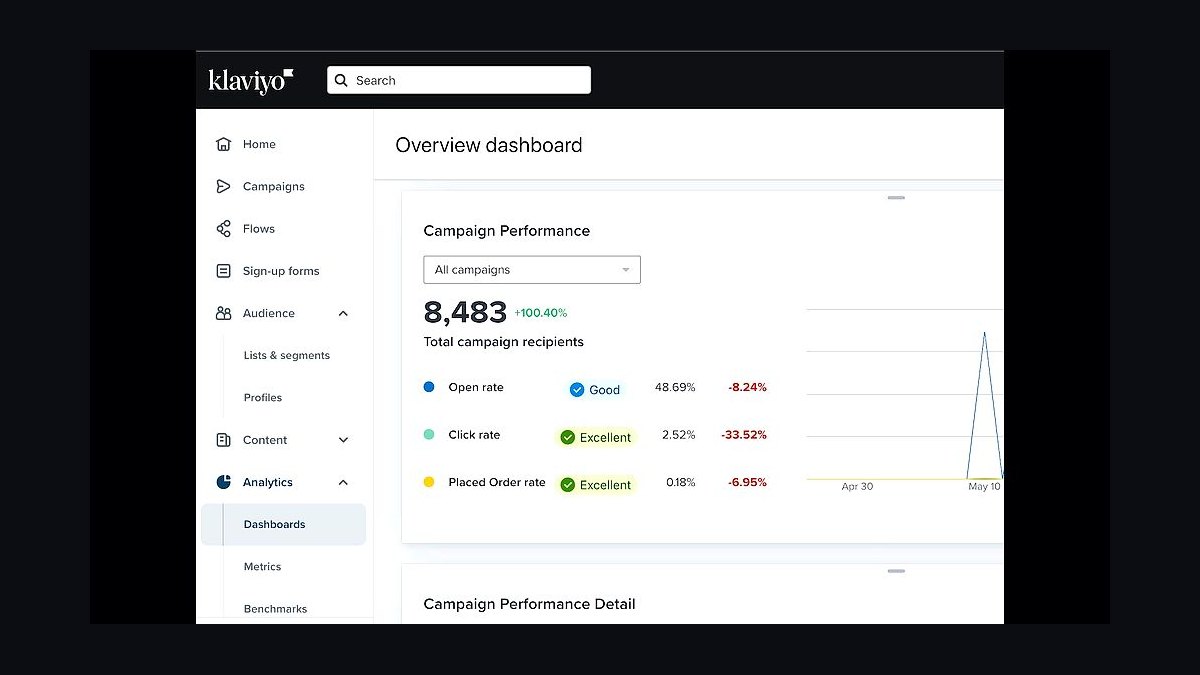Click the Campaigns paper plane icon
Viewport: 1200px width, 675px height.
click(224, 186)
